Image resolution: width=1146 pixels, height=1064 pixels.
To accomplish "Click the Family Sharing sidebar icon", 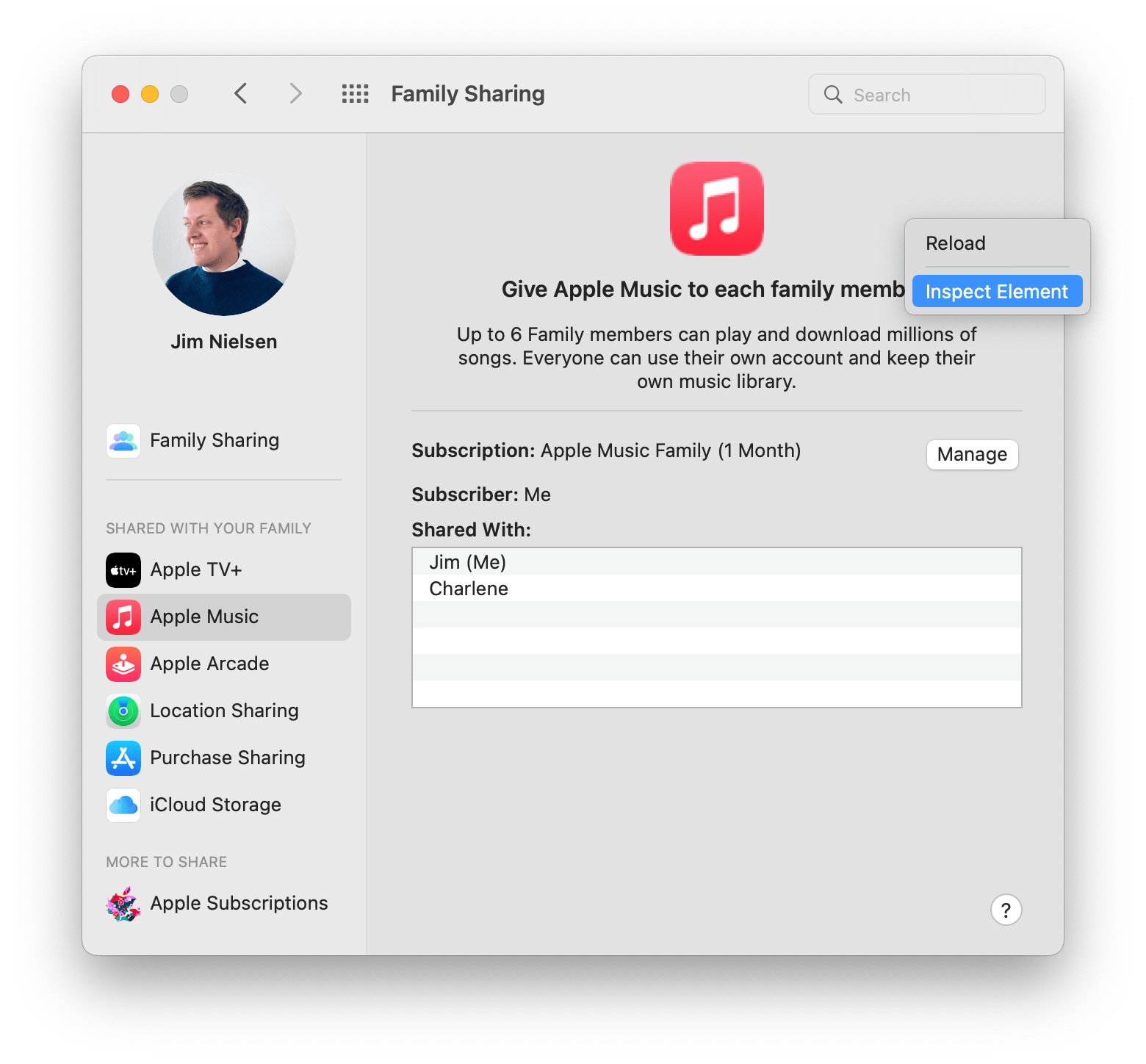I will click(x=123, y=441).
